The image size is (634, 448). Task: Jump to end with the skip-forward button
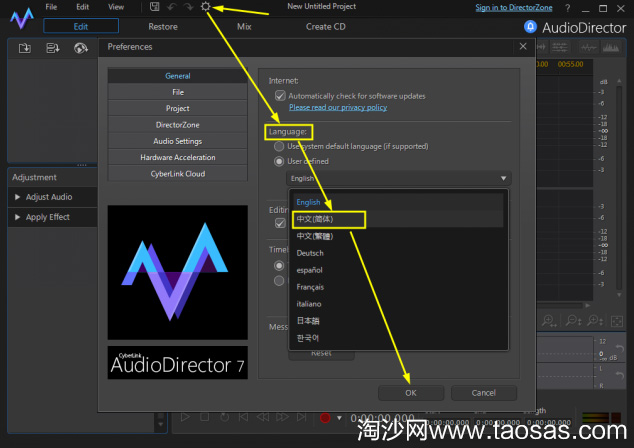pos(301,417)
